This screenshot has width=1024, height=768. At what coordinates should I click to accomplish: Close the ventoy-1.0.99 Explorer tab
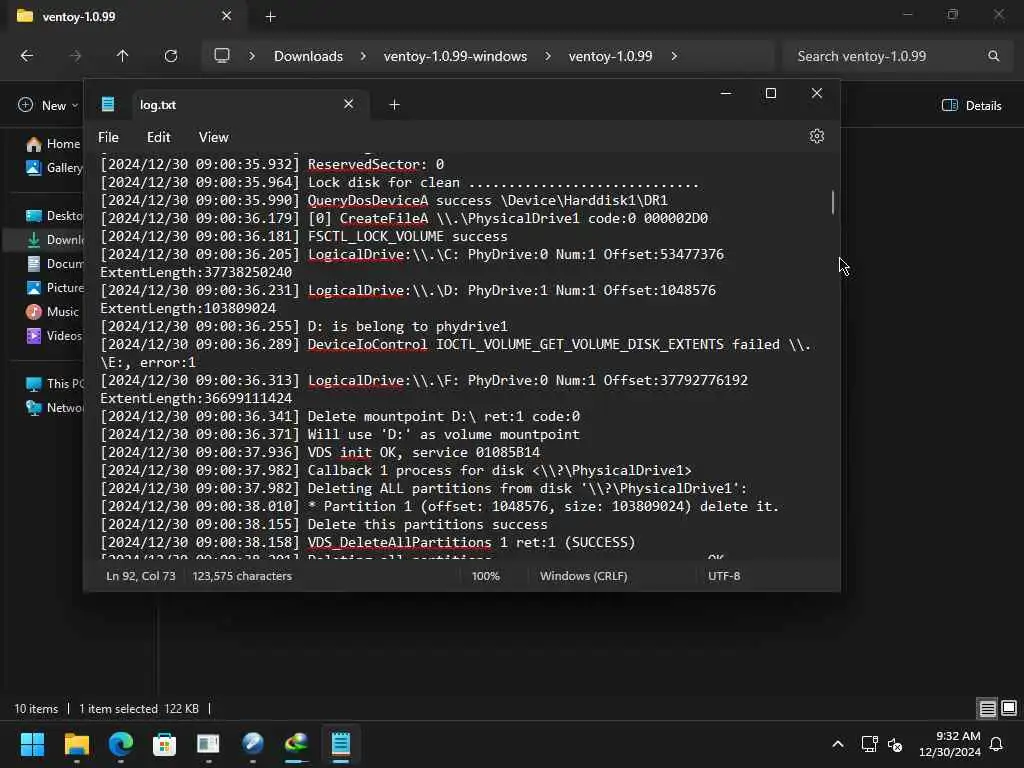pos(227,16)
